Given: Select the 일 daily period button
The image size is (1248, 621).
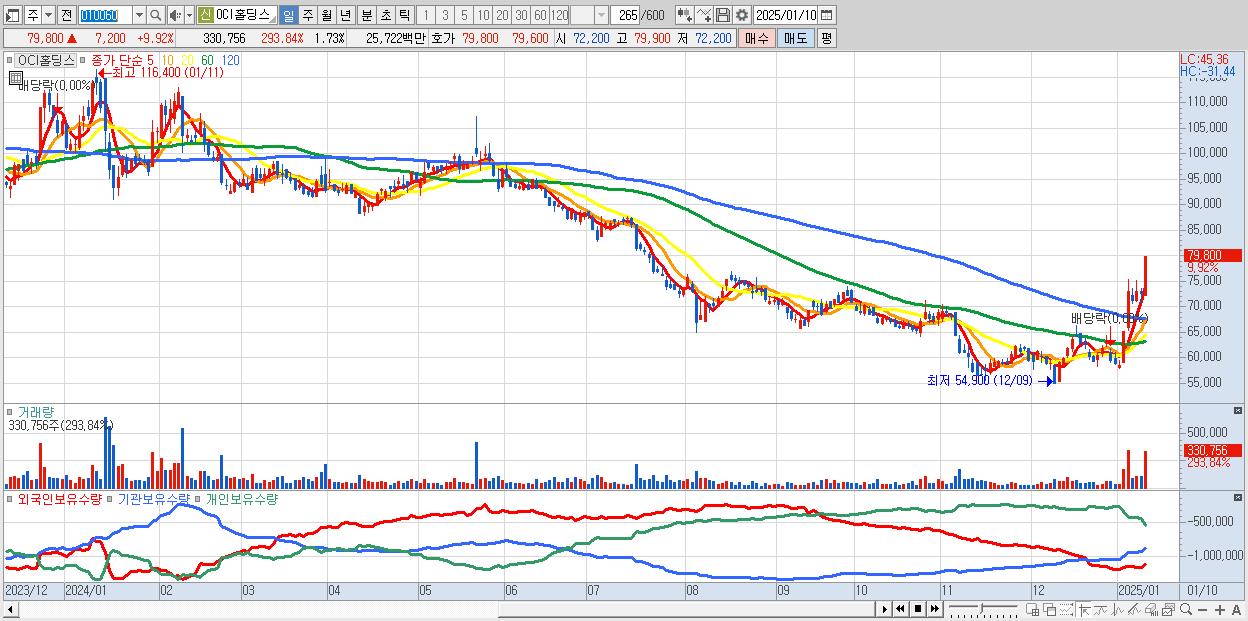Looking at the screenshot, I should [288, 15].
